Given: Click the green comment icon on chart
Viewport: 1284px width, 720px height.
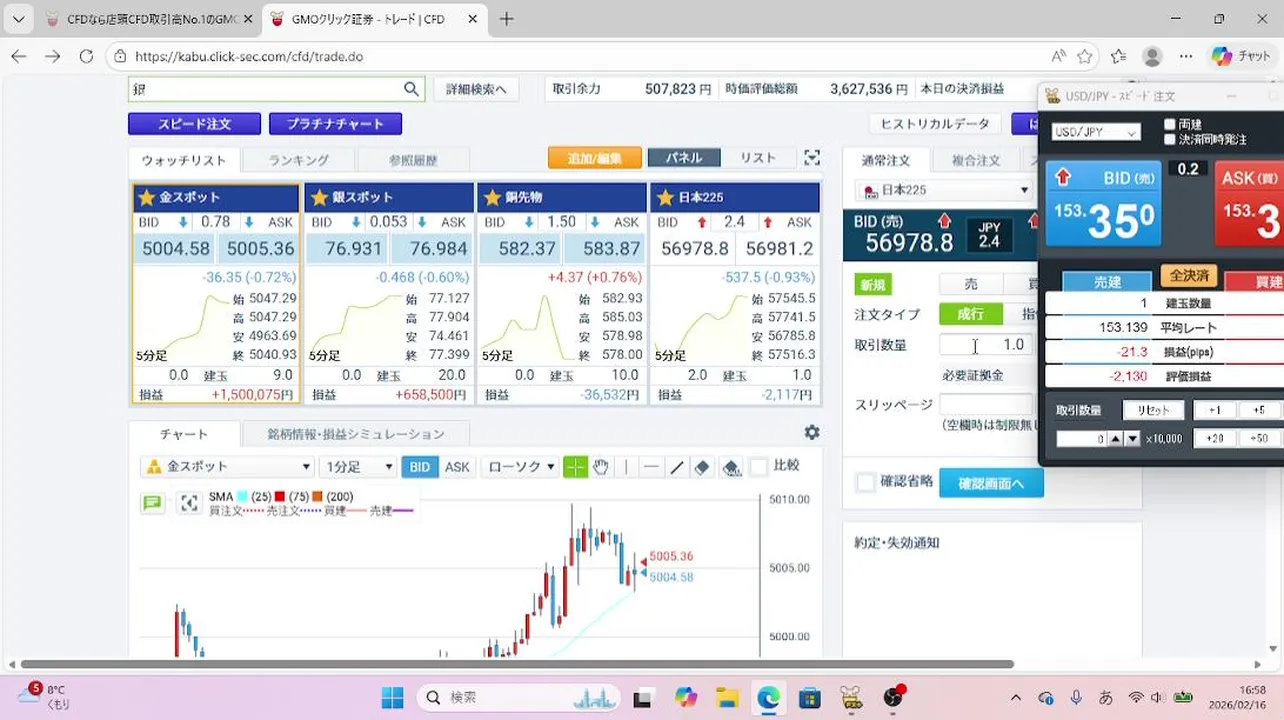Looking at the screenshot, I should [152, 503].
